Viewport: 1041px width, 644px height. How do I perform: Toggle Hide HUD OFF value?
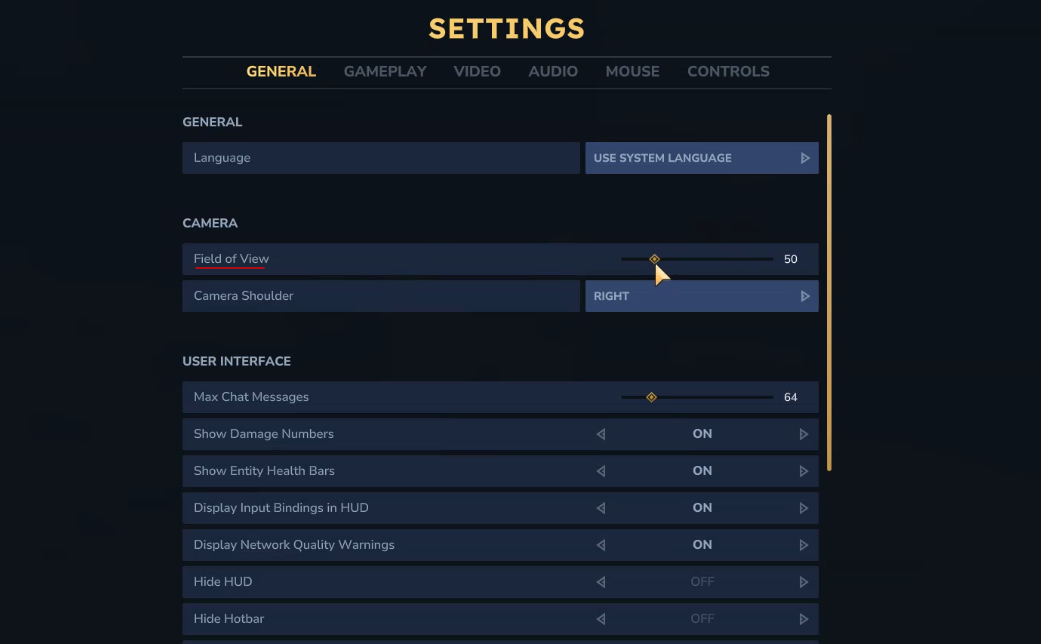(702, 582)
